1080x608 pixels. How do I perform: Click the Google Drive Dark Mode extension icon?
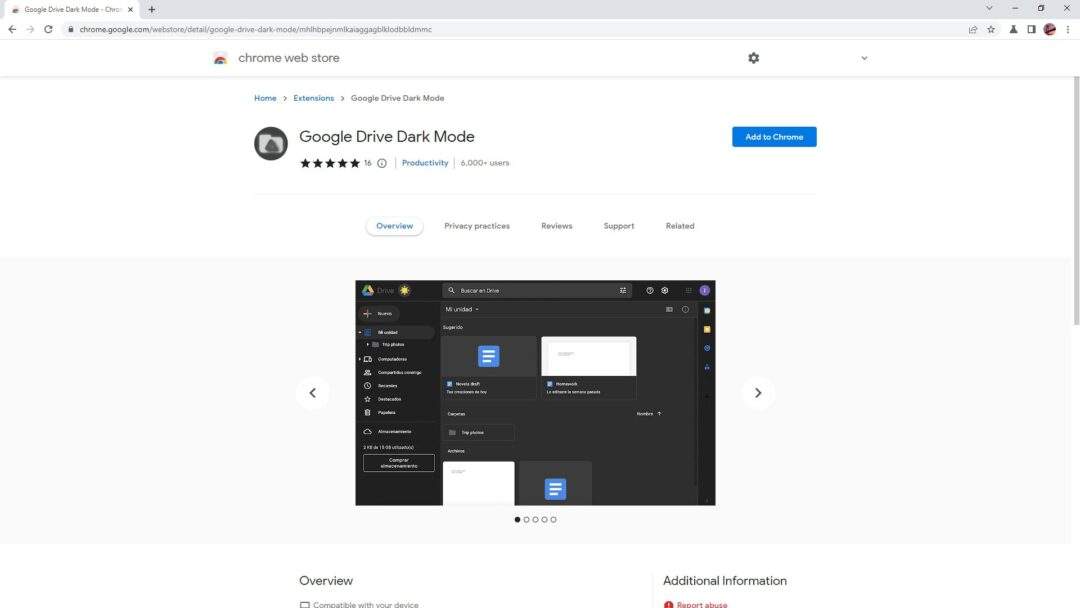tap(271, 143)
